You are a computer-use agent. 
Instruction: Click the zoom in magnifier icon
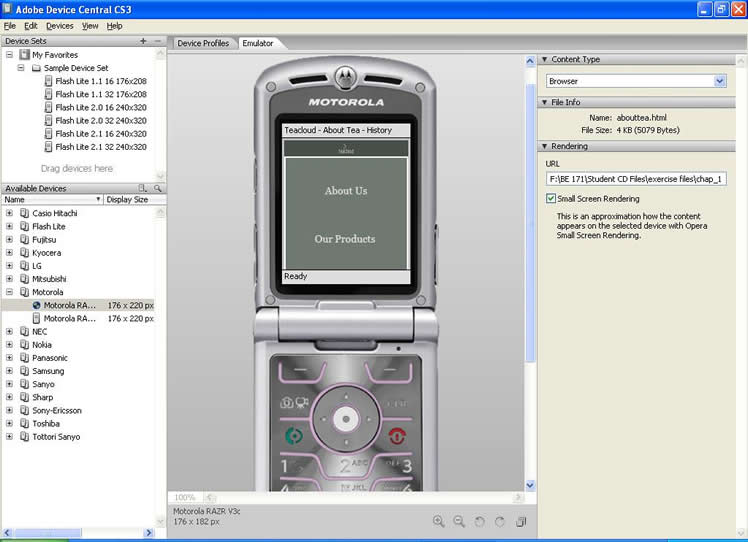[438, 521]
